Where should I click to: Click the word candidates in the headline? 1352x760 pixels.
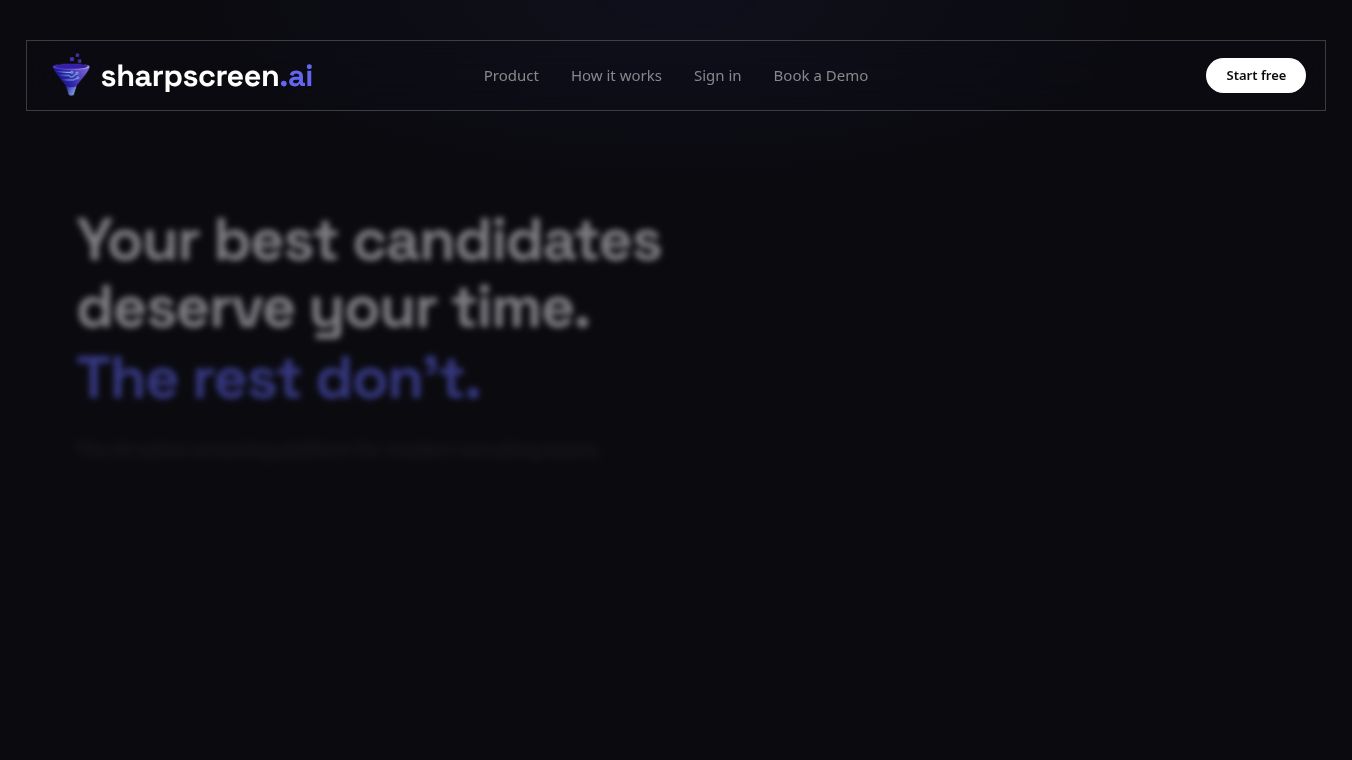point(507,241)
